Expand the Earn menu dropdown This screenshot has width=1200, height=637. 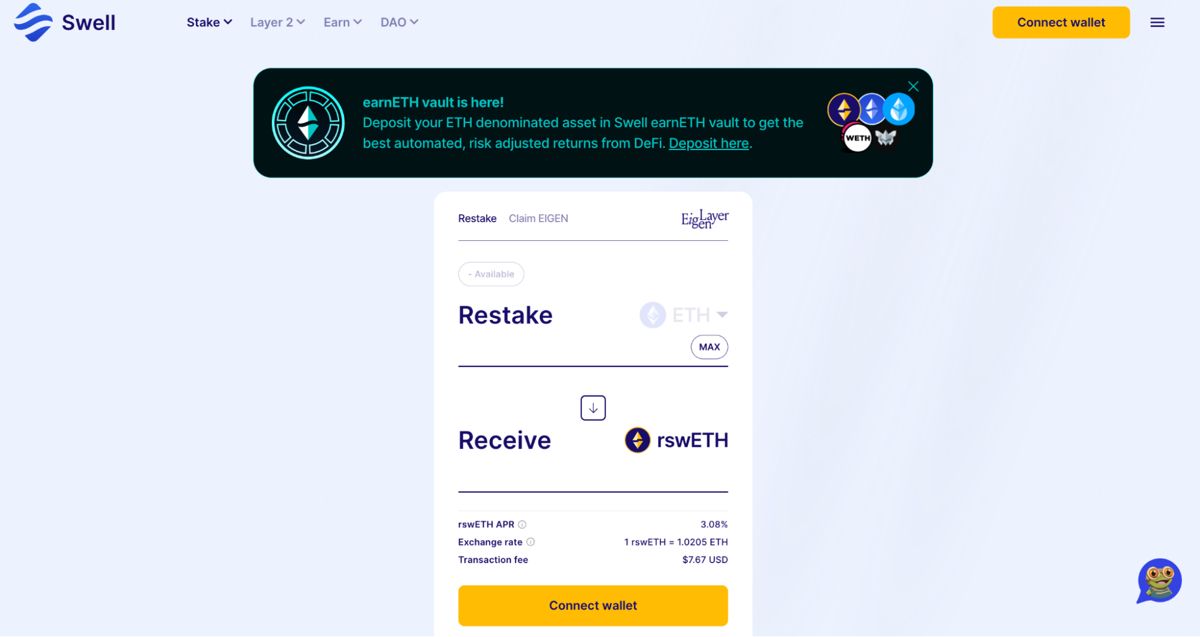(343, 22)
